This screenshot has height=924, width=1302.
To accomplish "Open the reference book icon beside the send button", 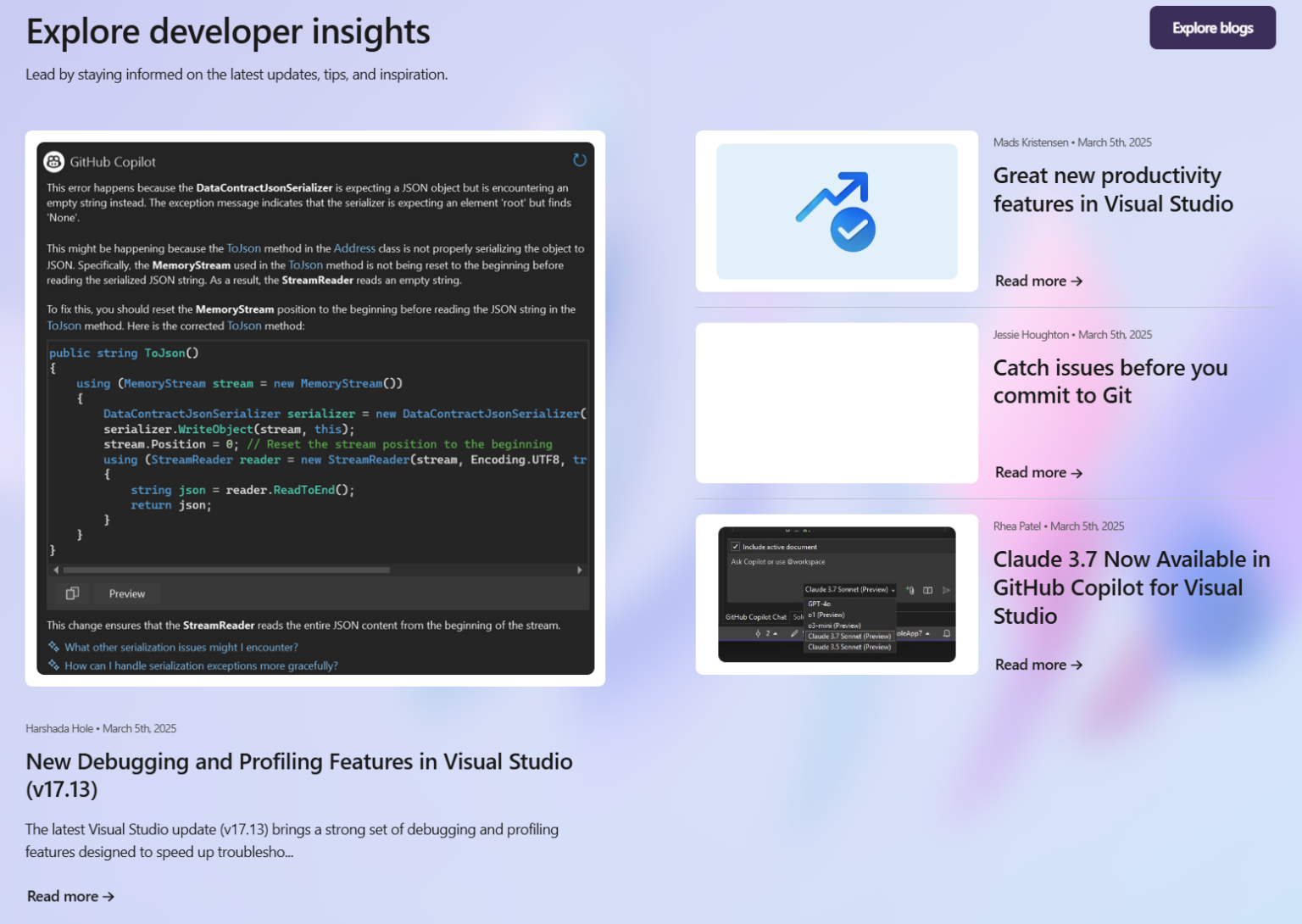I will pyautogui.click(x=927, y=590).
